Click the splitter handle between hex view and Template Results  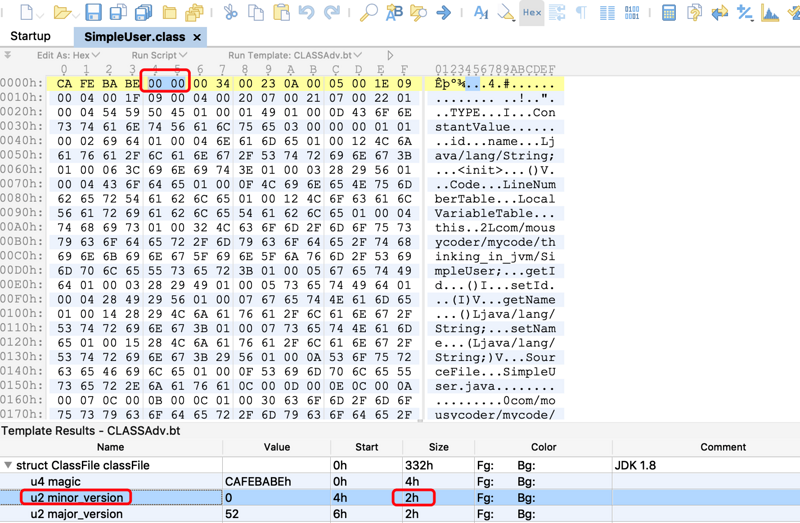pyautogui.click(x=420, y=421)
